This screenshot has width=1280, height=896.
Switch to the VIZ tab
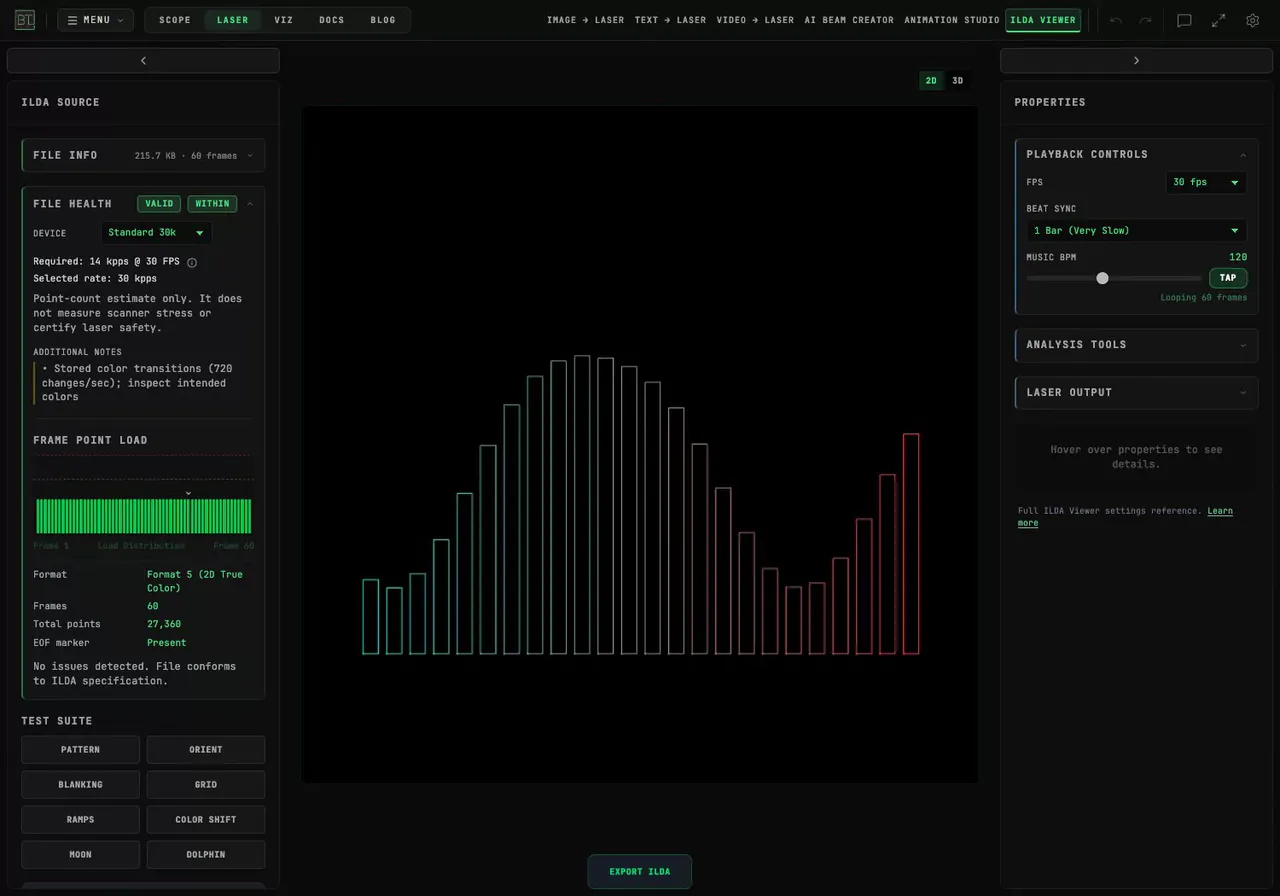tap(284, 20)
